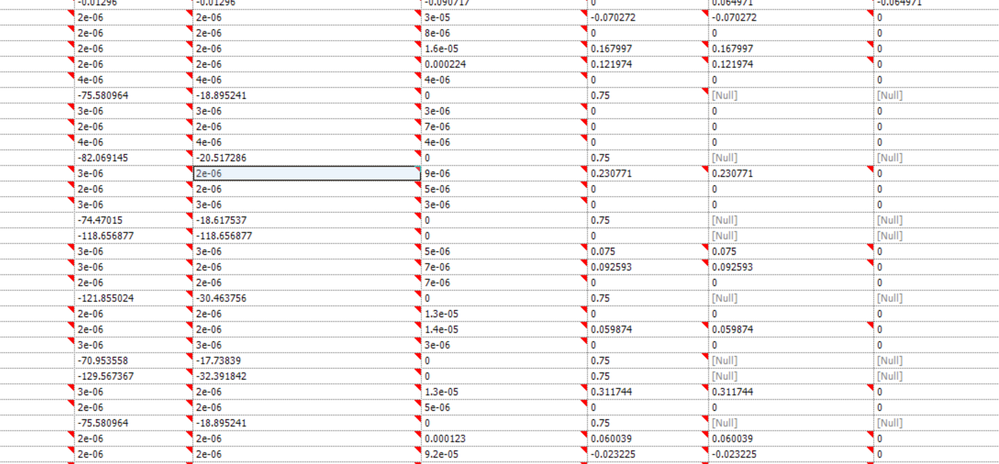The image size is (999, 464).
Task: Select the 1.4e-05 cell
Action: [504, 329]
